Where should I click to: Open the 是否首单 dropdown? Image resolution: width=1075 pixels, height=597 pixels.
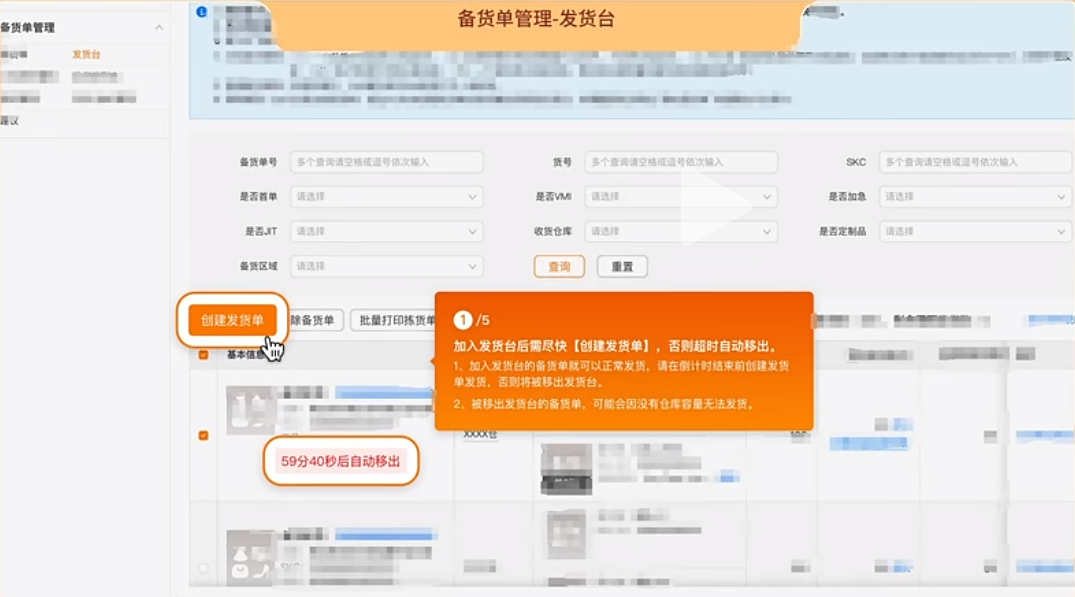point(387,197)
